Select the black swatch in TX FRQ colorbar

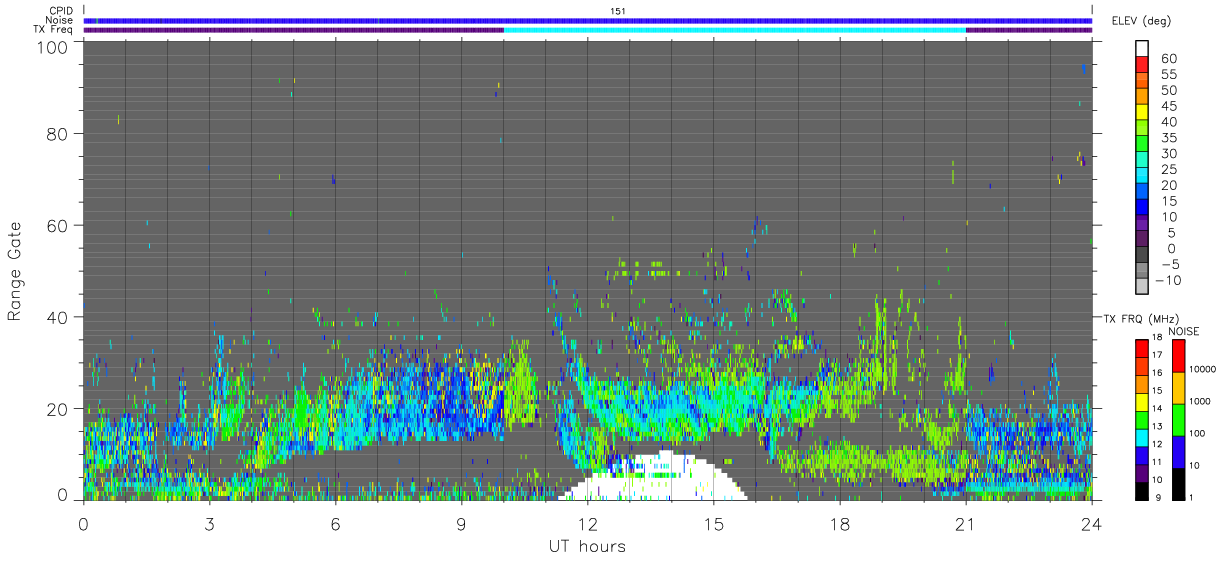tap(1142, 489)
